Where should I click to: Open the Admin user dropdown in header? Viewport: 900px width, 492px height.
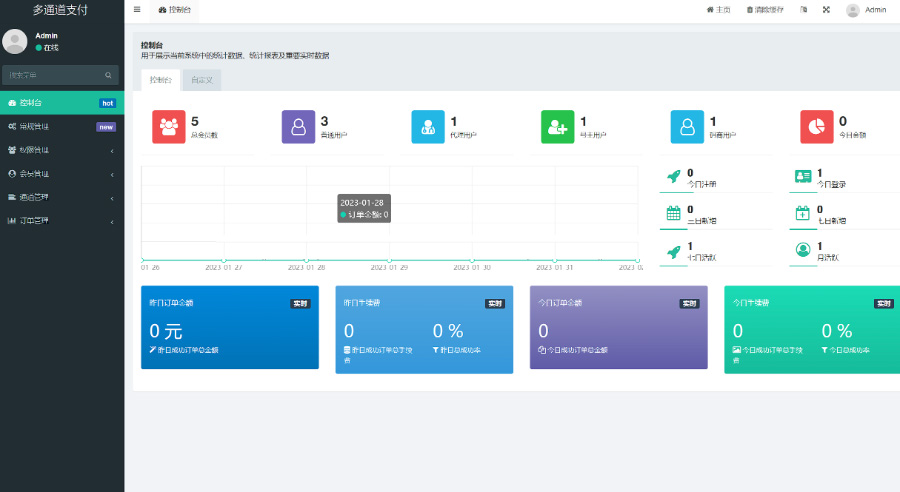tap(866, 10)
